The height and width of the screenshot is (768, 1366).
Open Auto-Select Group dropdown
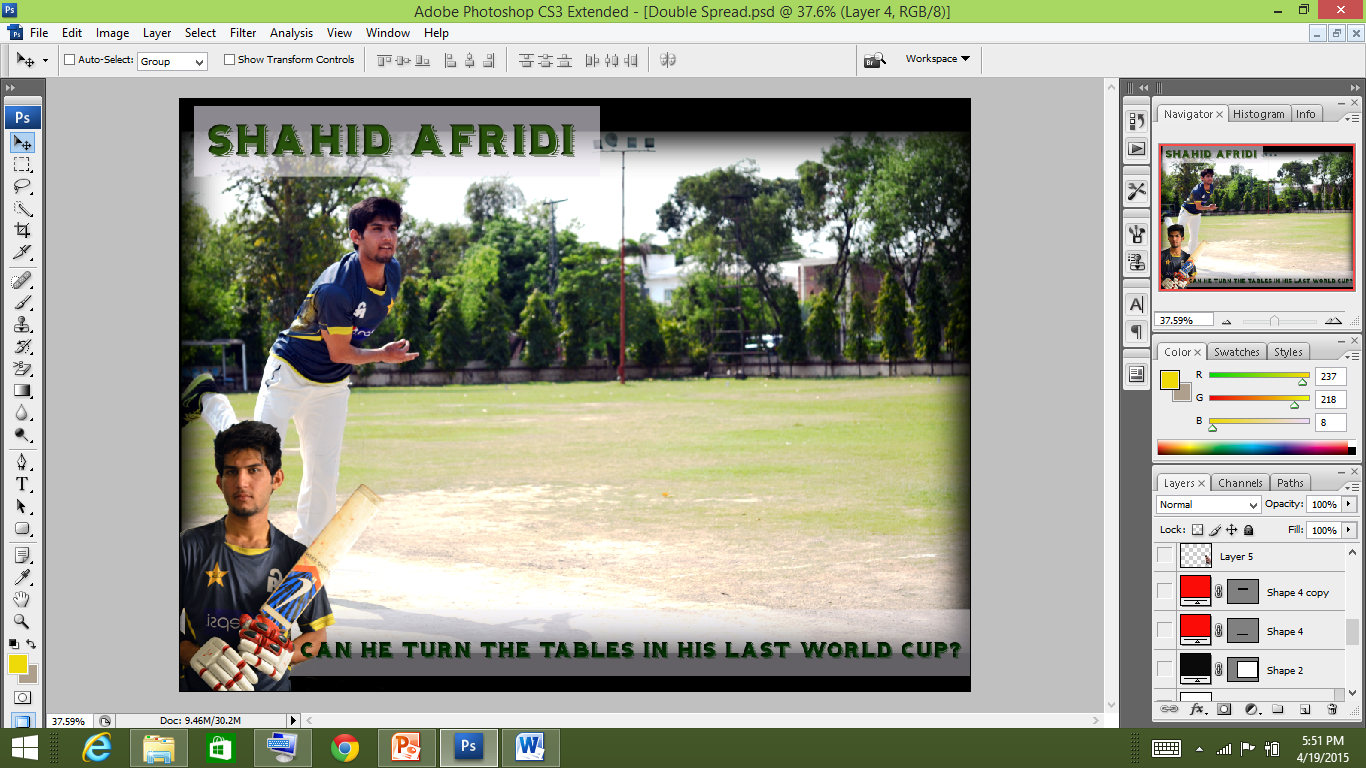pos(172,61)
